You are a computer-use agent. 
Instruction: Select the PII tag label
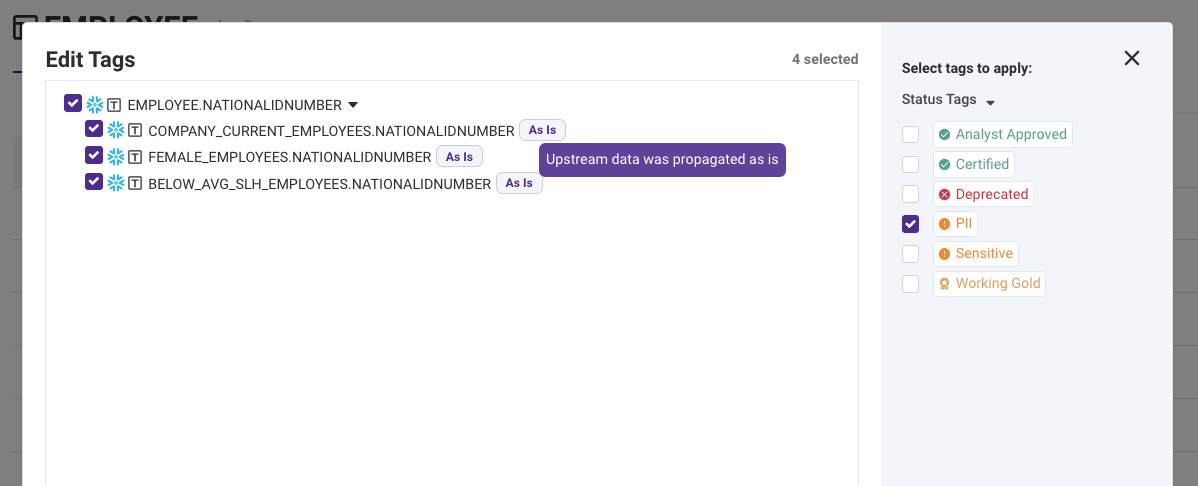(x=955, y=224)
